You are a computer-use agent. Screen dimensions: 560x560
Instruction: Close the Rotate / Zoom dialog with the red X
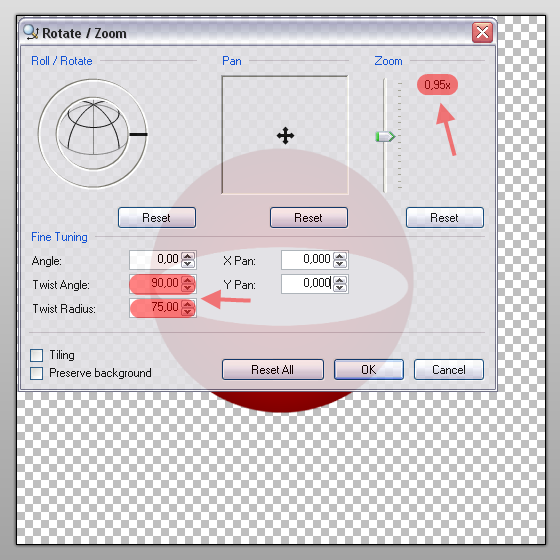point(482,32)
